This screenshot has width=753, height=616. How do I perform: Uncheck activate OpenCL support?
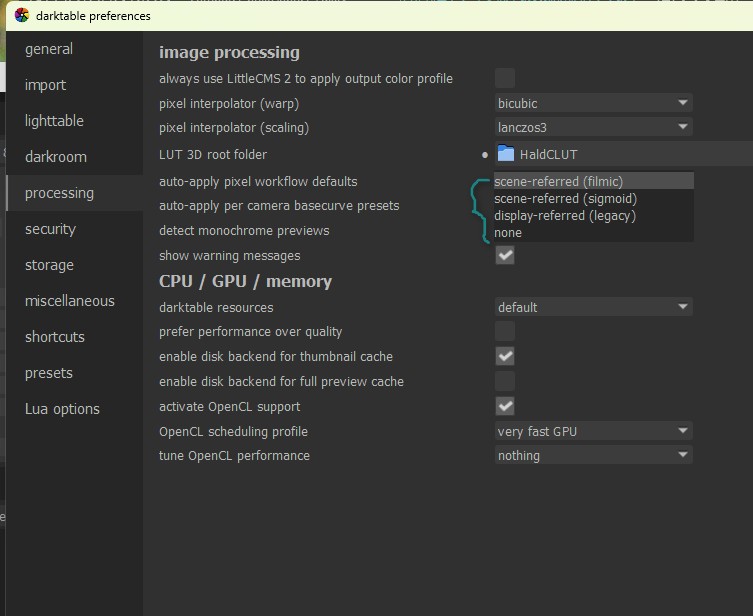click(505, 406)
